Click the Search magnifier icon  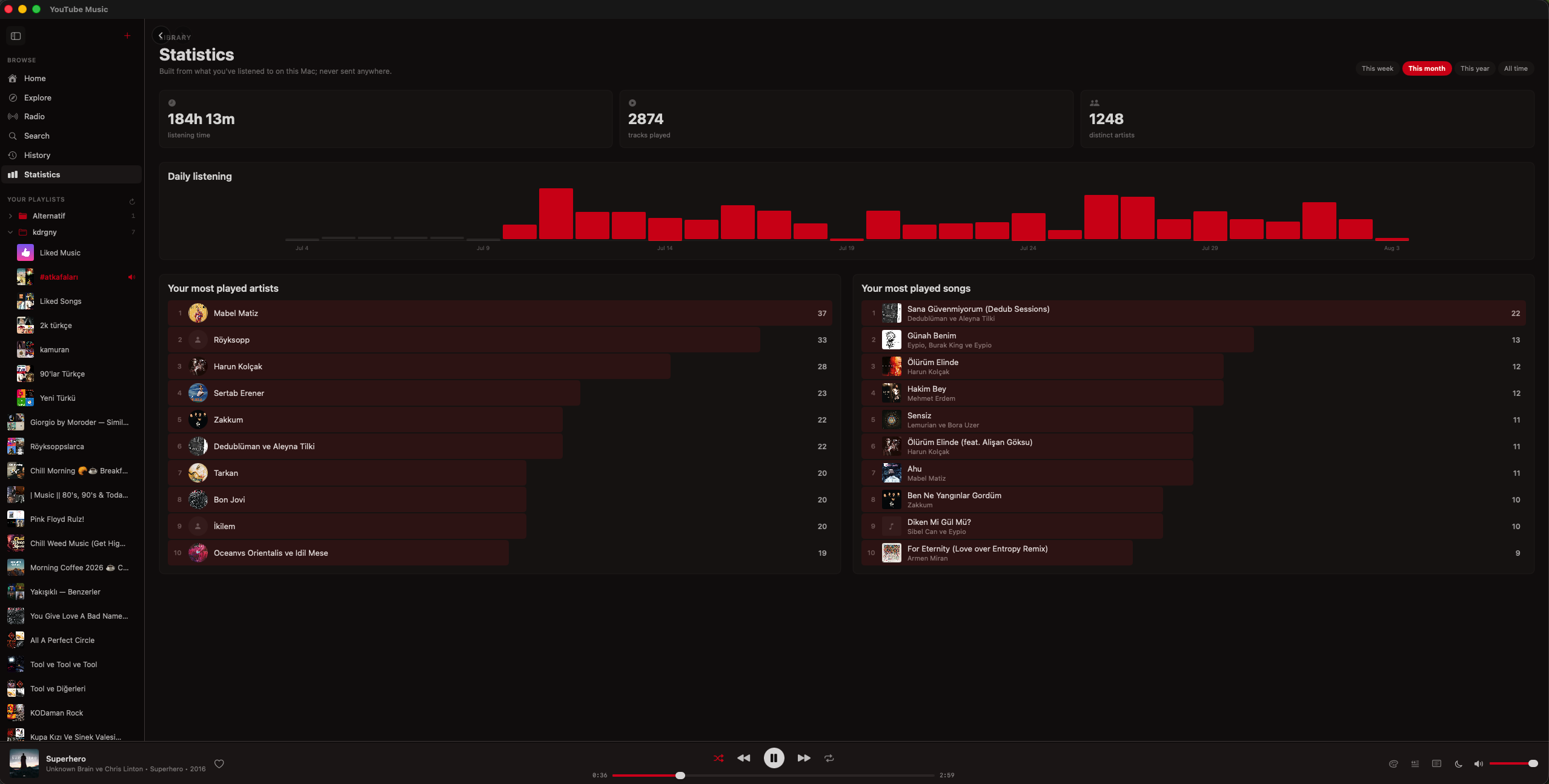(x=13, y=136)
